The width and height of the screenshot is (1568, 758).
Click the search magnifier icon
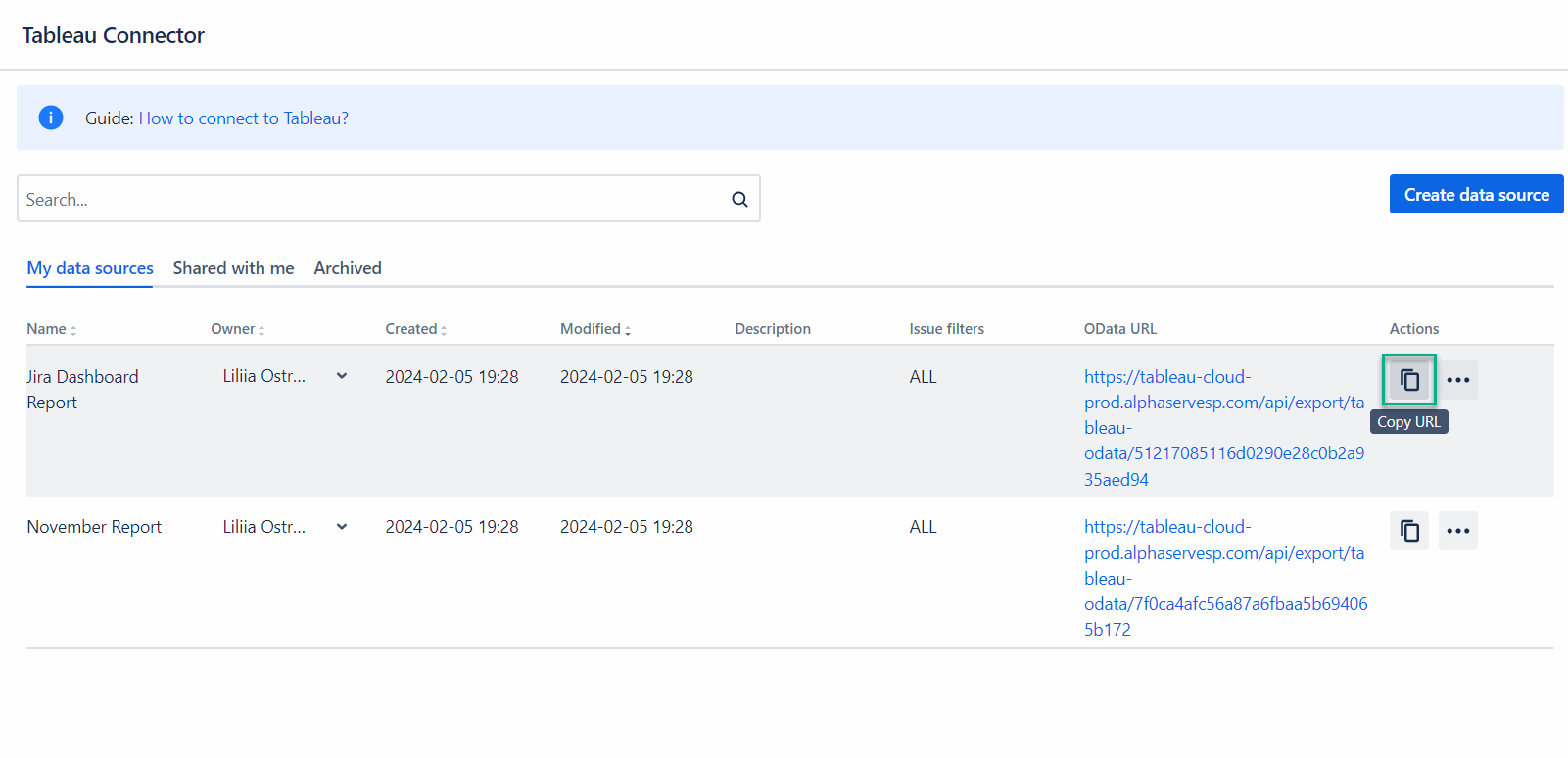pyautogui.click(x=739, y=199)
